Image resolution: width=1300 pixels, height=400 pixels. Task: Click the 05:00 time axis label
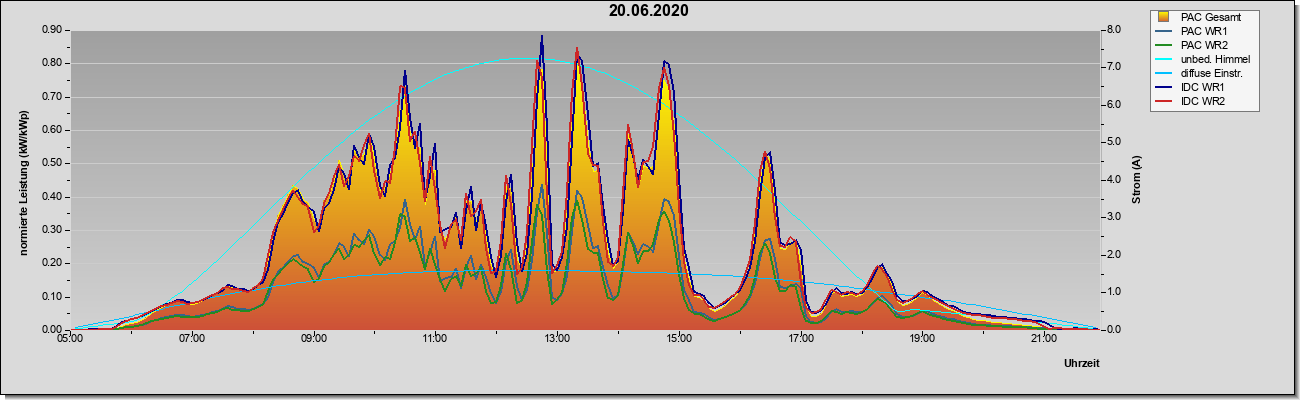[x=70, y=339]
